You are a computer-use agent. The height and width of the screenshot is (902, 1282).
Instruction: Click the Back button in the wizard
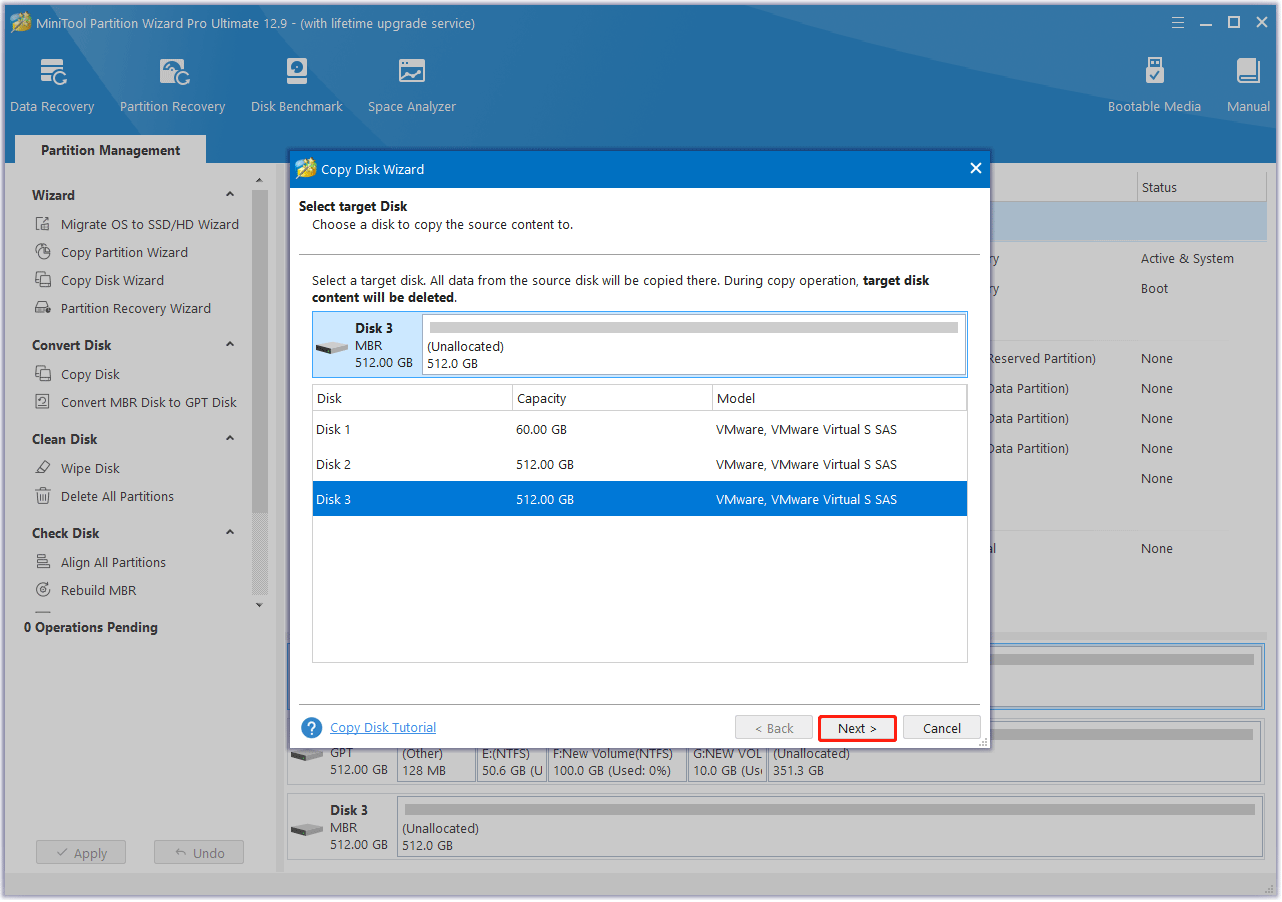[774, 728]
